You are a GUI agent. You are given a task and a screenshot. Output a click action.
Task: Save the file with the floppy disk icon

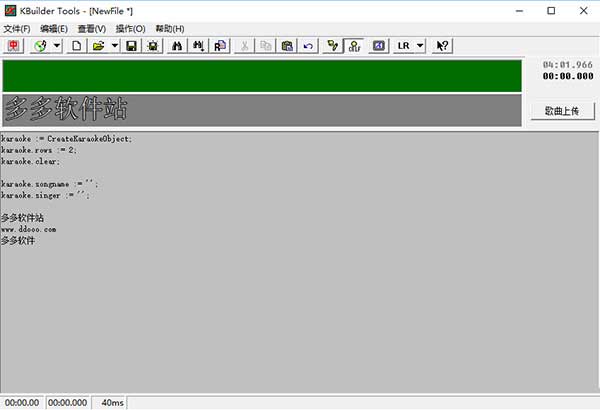(x=131, y=46)
